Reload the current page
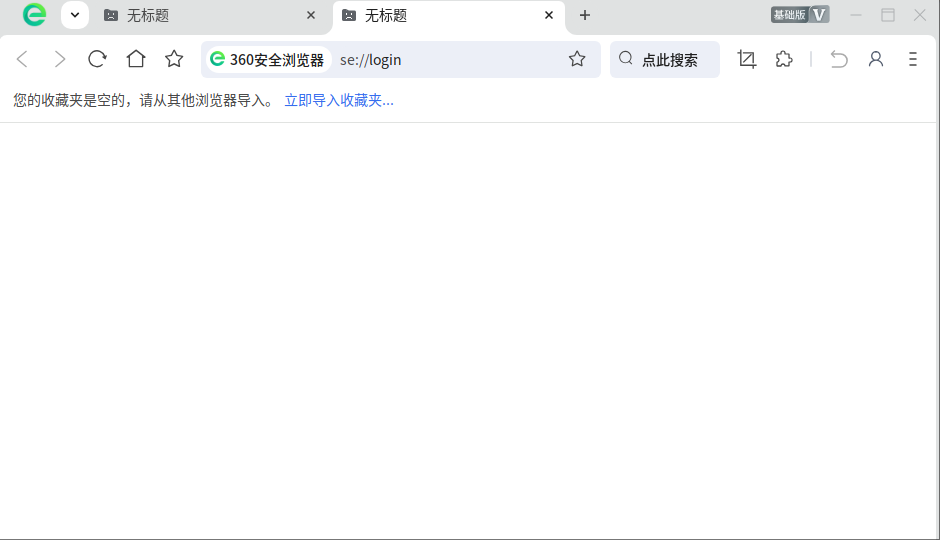This screenshot has height=540, width=940. point(97,59)
